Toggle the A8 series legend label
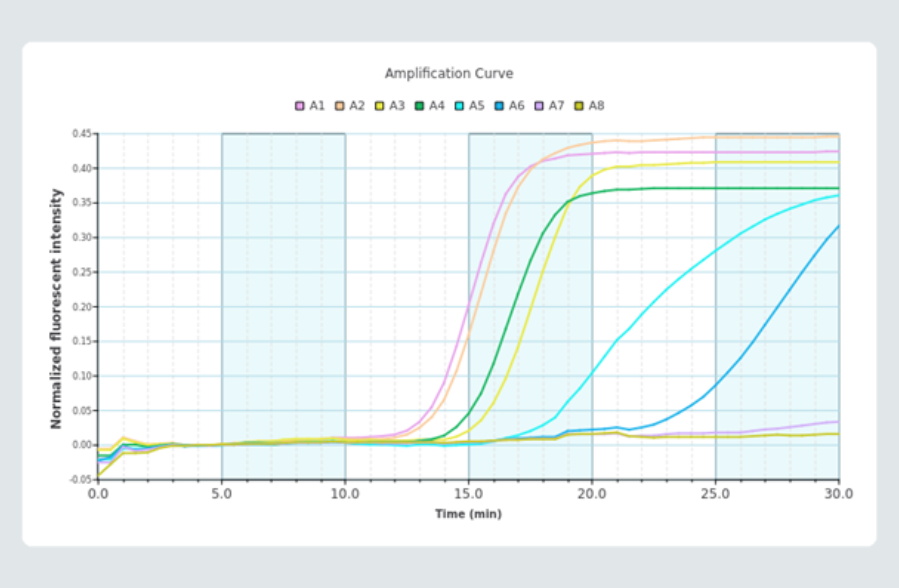The width and height of the screenshot is (899, 588). 597,106
